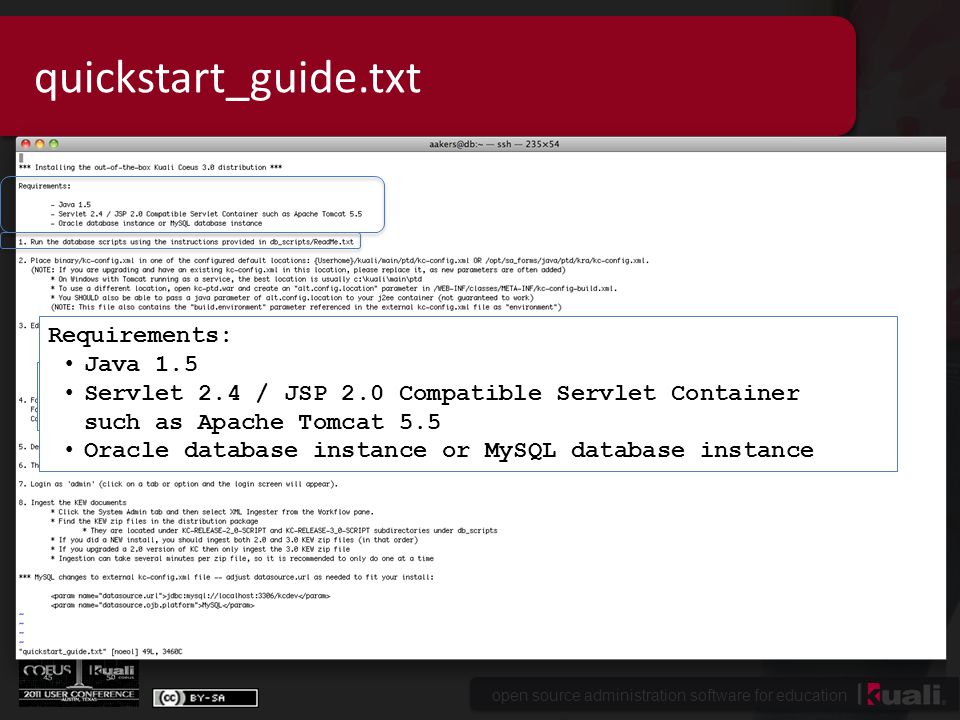Click small 'Requirements:' heading in the terminal

coord(45,186)
